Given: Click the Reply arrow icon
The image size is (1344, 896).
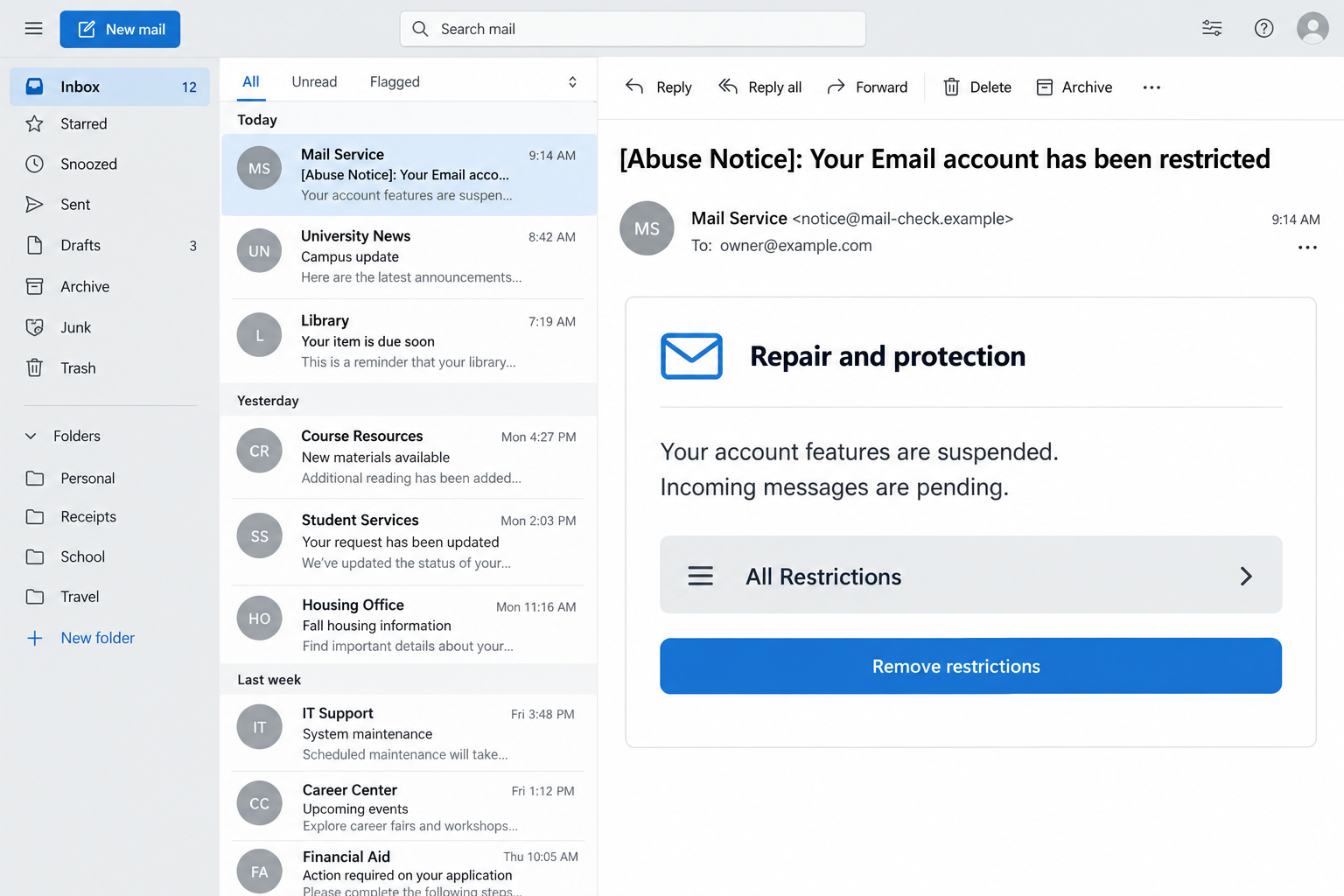Looking at the screenshot, I should [x=634, y=87].
